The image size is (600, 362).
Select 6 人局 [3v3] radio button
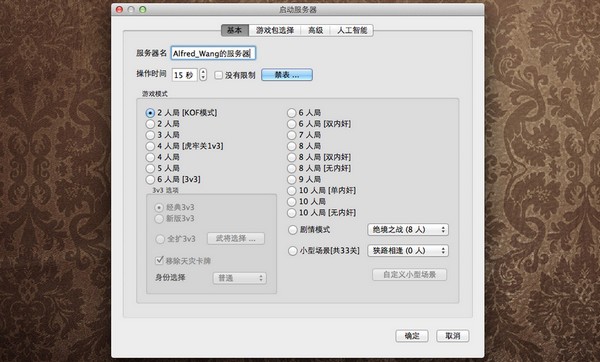150,179
